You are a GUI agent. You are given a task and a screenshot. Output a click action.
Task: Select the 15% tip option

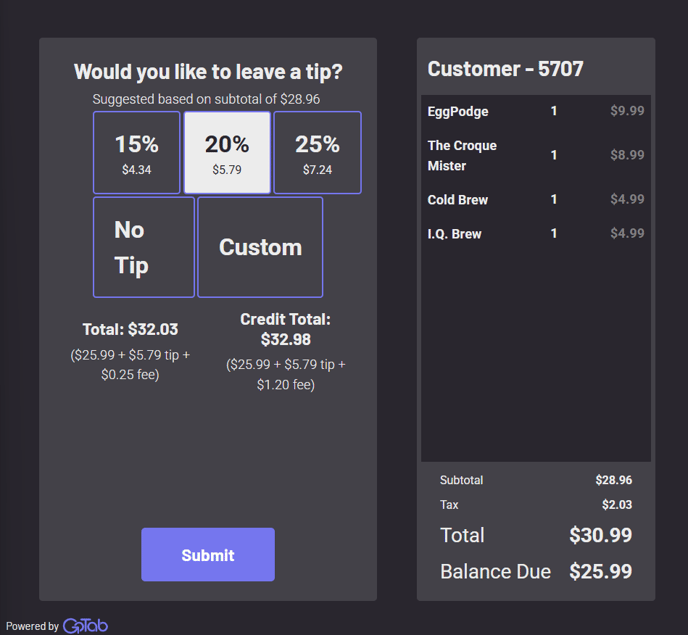(x=137, y=153)
